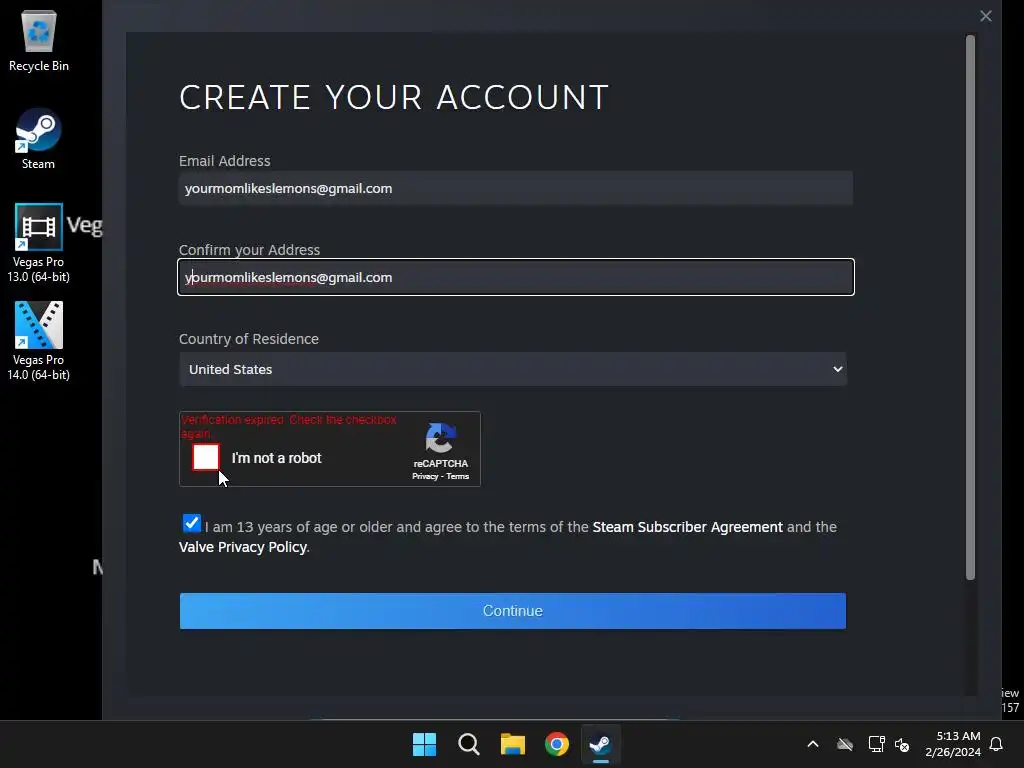This screenshot has height=768, width=1024.
Task: Open Vegas Pro 13.0 desktop shortcut
Action: coord(39,243)
